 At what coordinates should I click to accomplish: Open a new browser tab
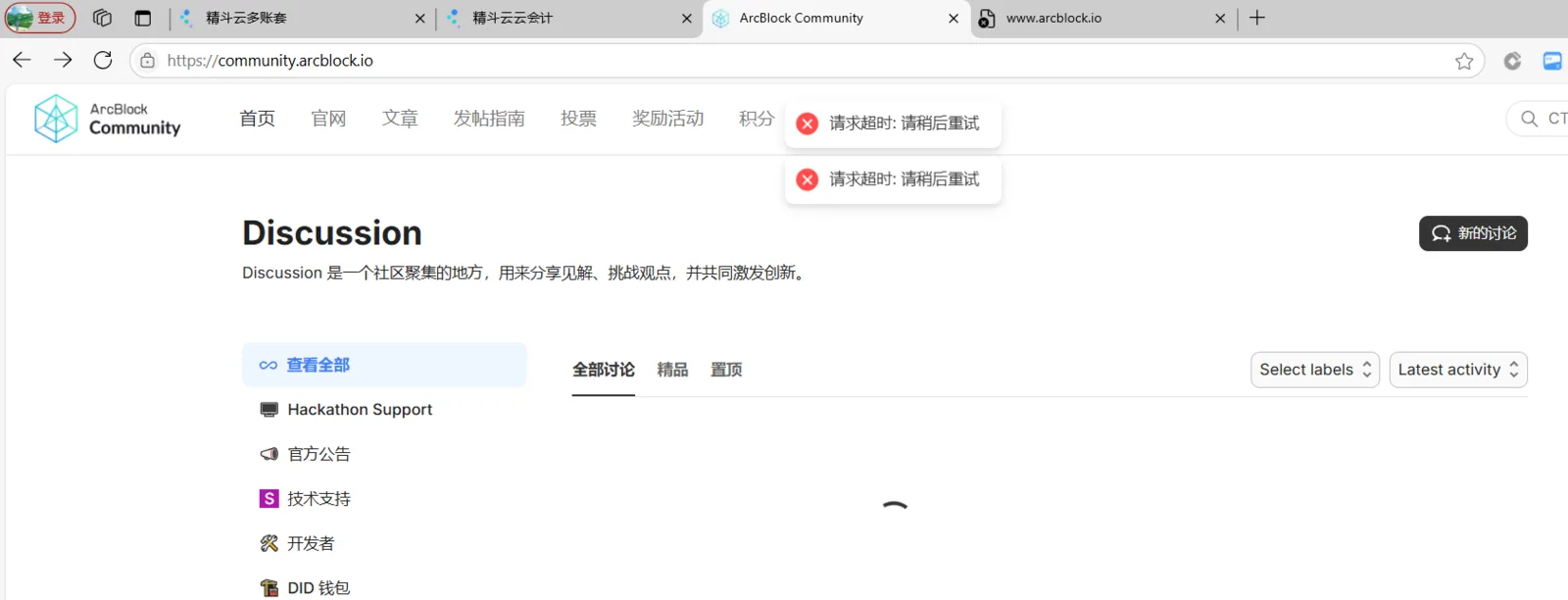tap(1257, 18)
